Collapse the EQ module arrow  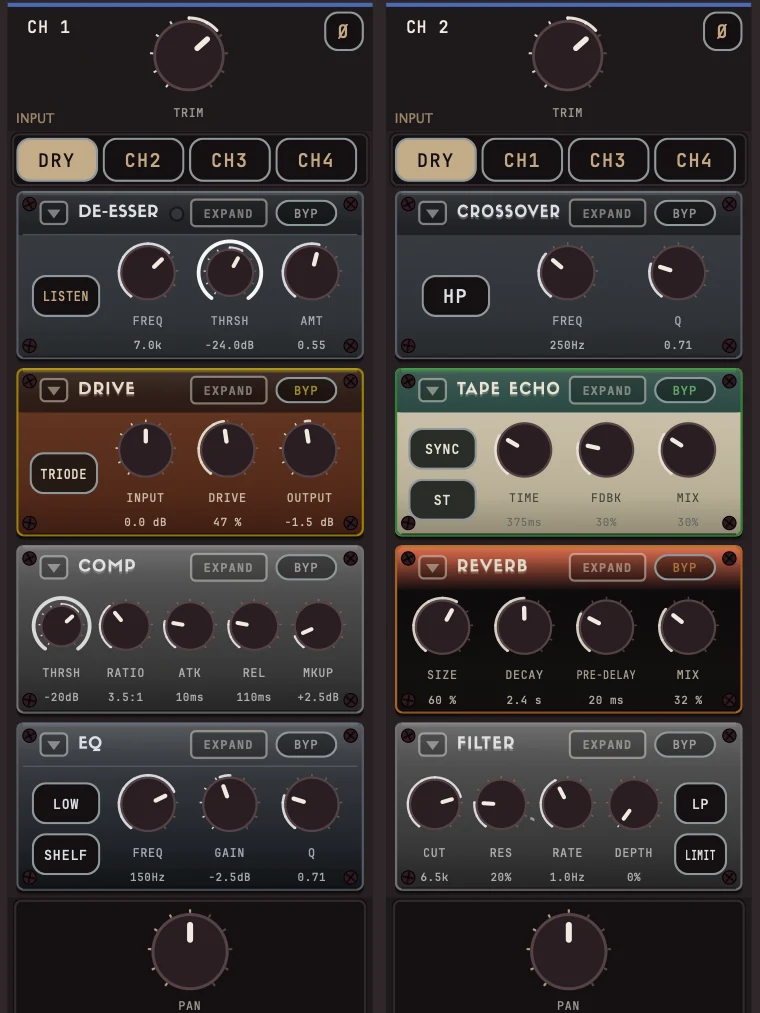pyautogui.click(x=54, y=744)
